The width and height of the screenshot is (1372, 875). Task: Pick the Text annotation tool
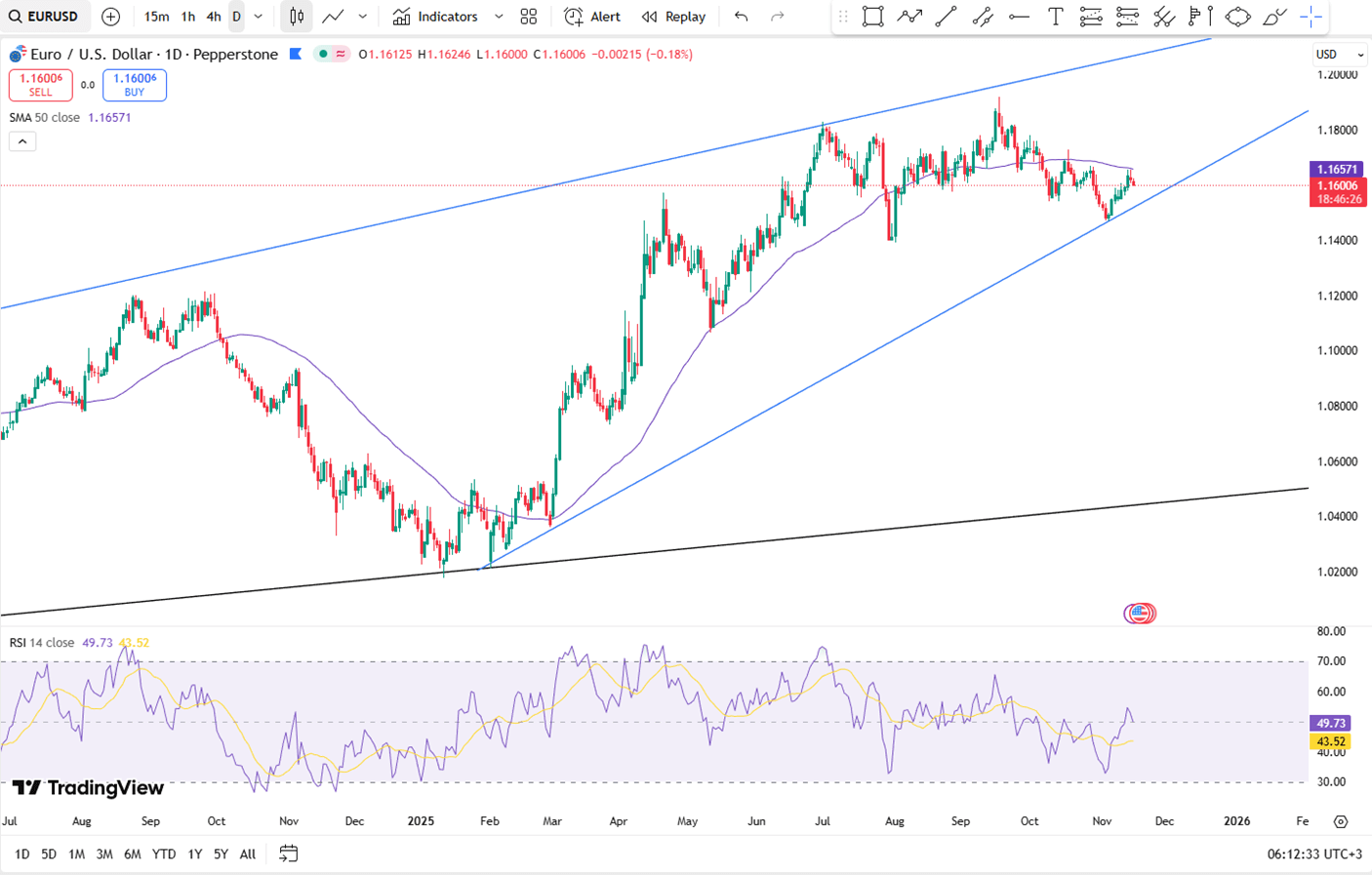(1055, 17)
